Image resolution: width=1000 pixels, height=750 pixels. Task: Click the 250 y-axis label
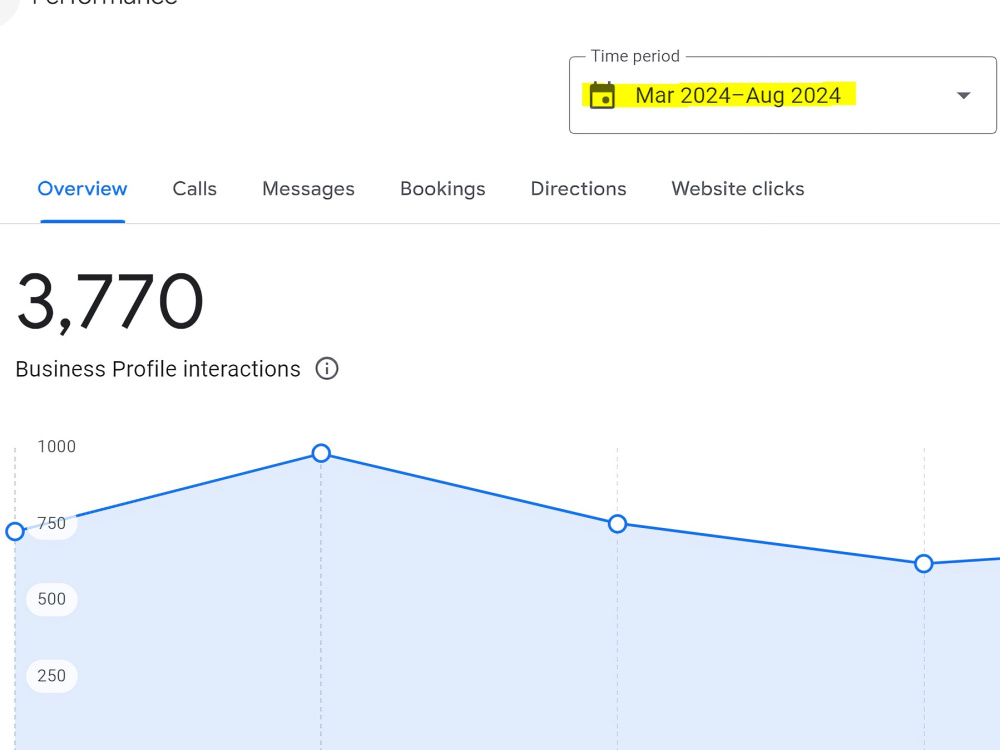pyautogui.click(x=52, y=676)
